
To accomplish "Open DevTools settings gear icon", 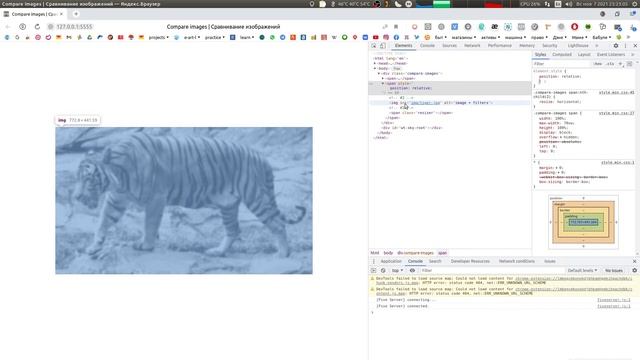I will point(616,46).
